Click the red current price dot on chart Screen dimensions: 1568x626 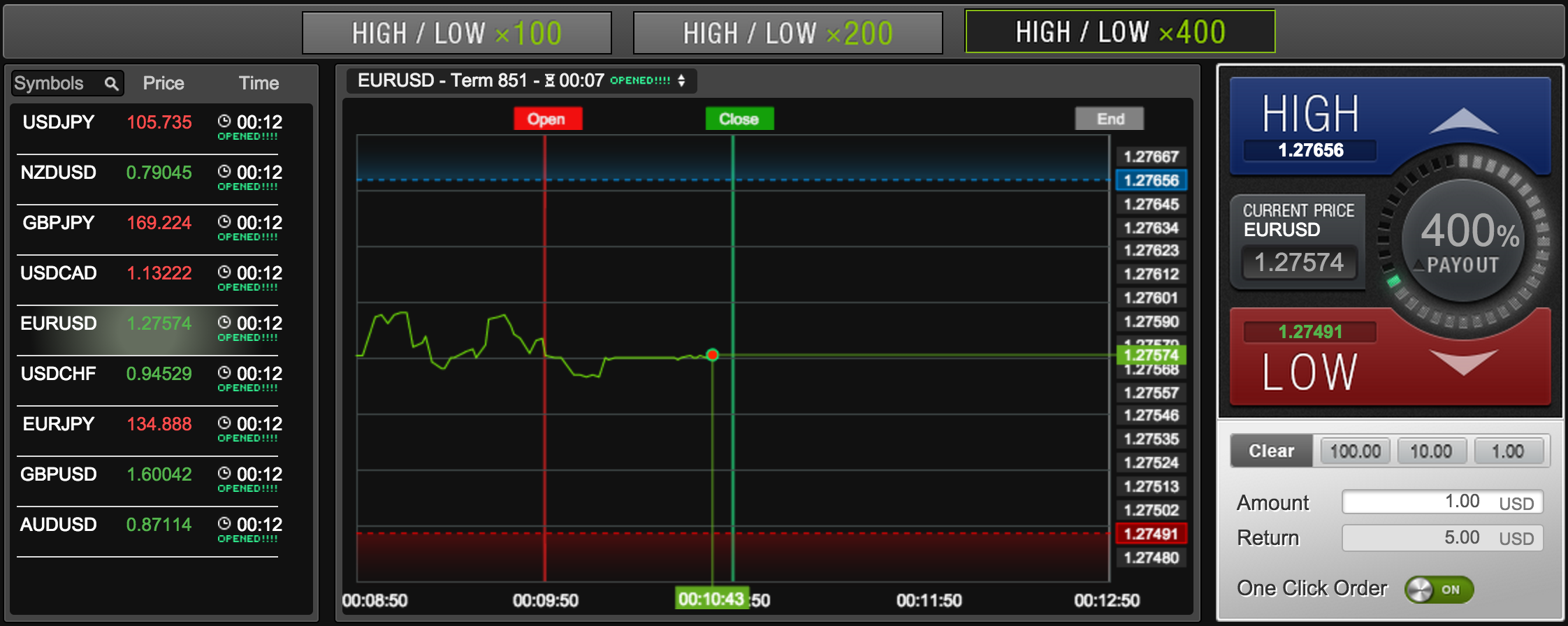click(x=712, y=355)
